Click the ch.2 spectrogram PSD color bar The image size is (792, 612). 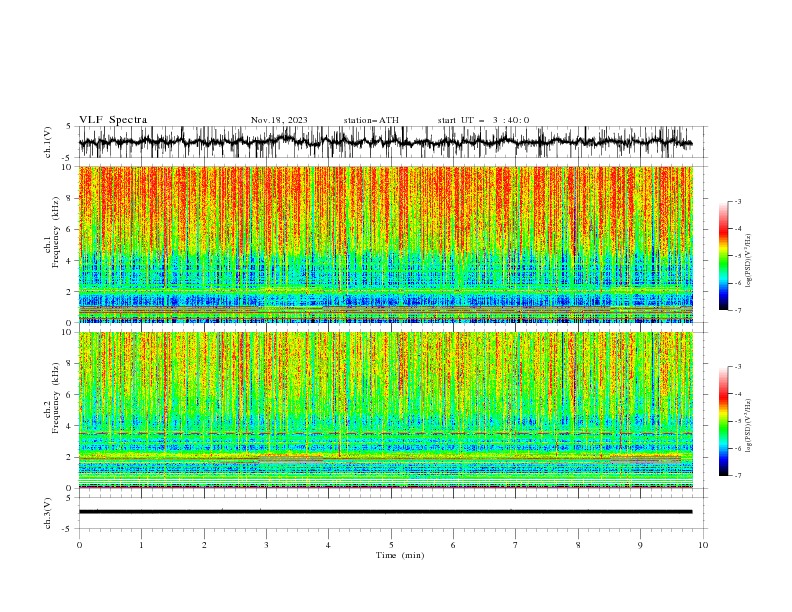724,421
